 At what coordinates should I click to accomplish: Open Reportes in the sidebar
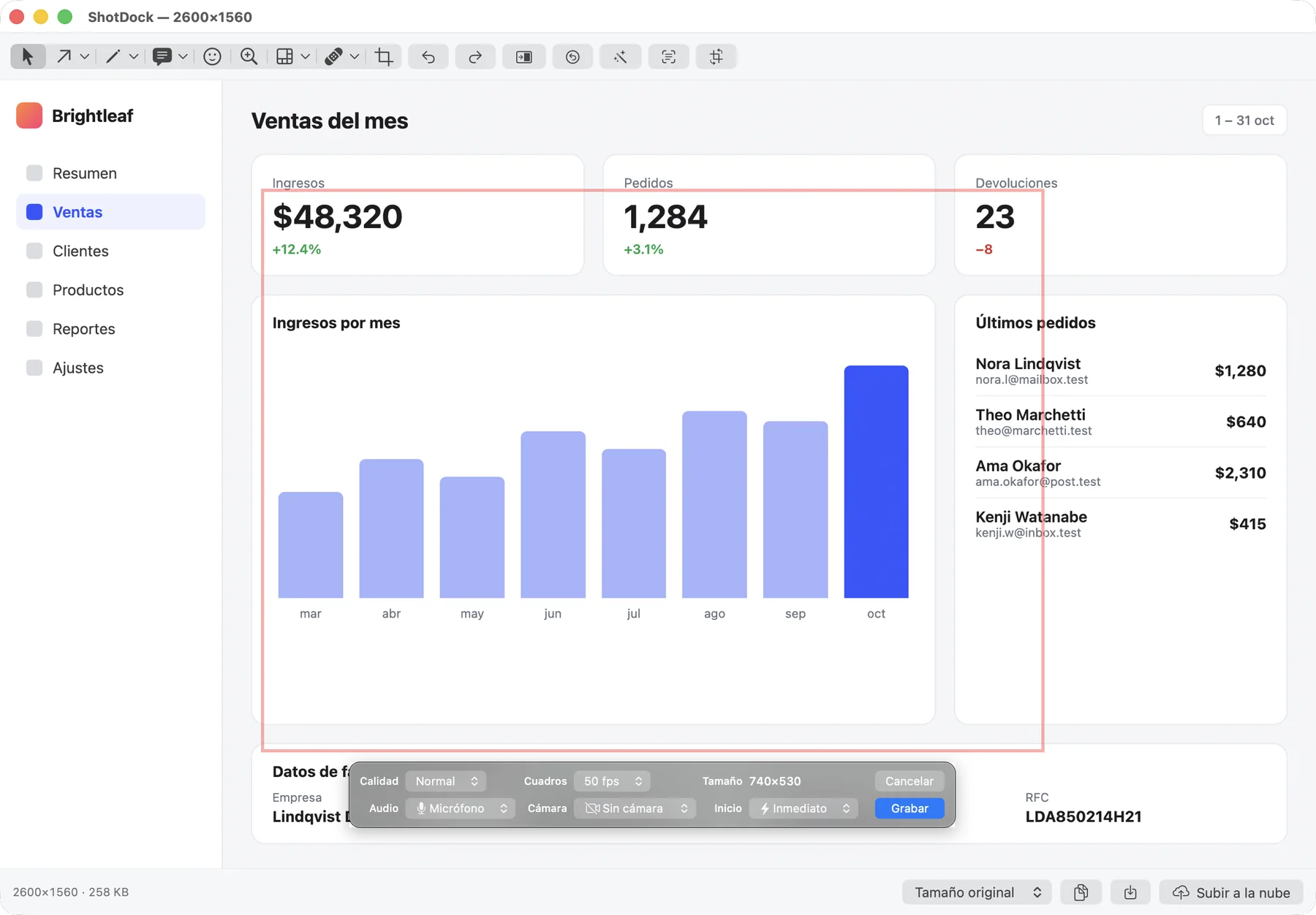pos(110,329)
